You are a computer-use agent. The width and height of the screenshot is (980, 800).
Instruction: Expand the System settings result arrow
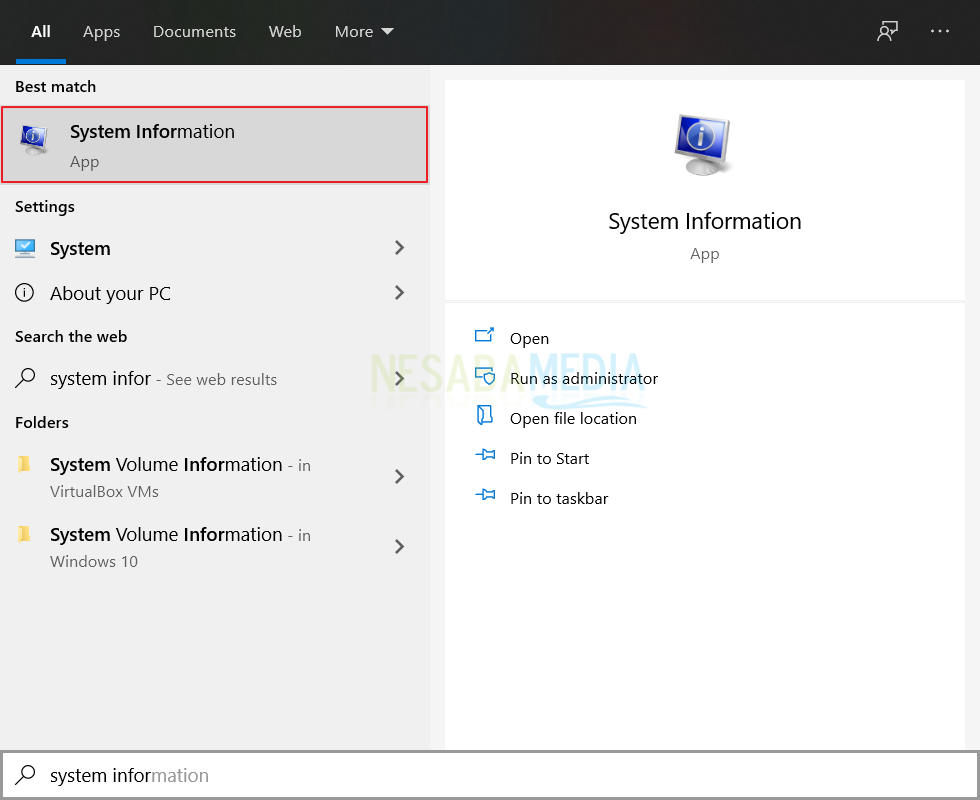pyautogui.click(x=399, y=248)
